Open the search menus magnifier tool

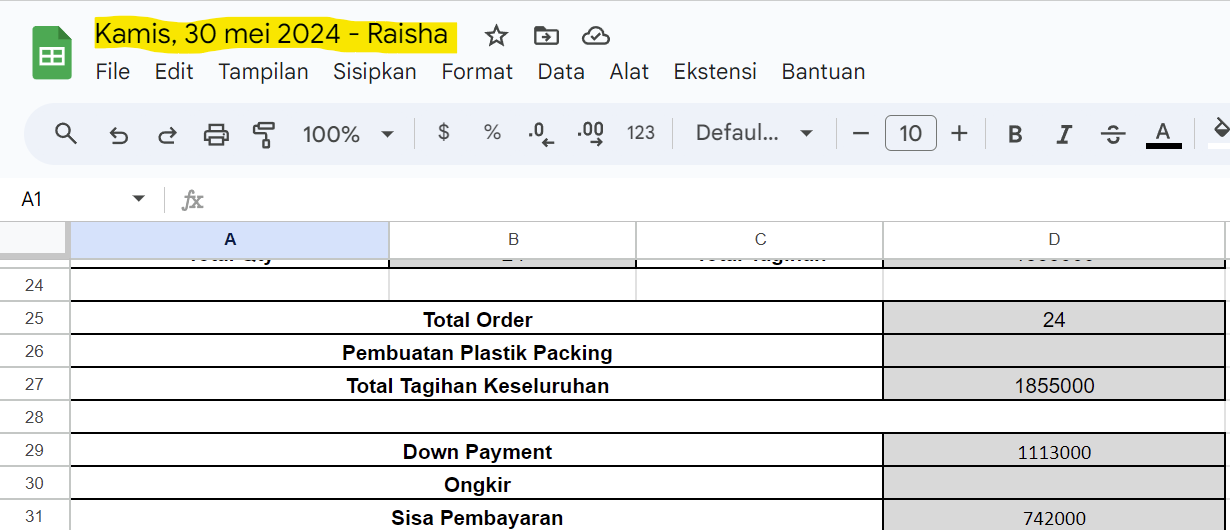click(66, 133)
